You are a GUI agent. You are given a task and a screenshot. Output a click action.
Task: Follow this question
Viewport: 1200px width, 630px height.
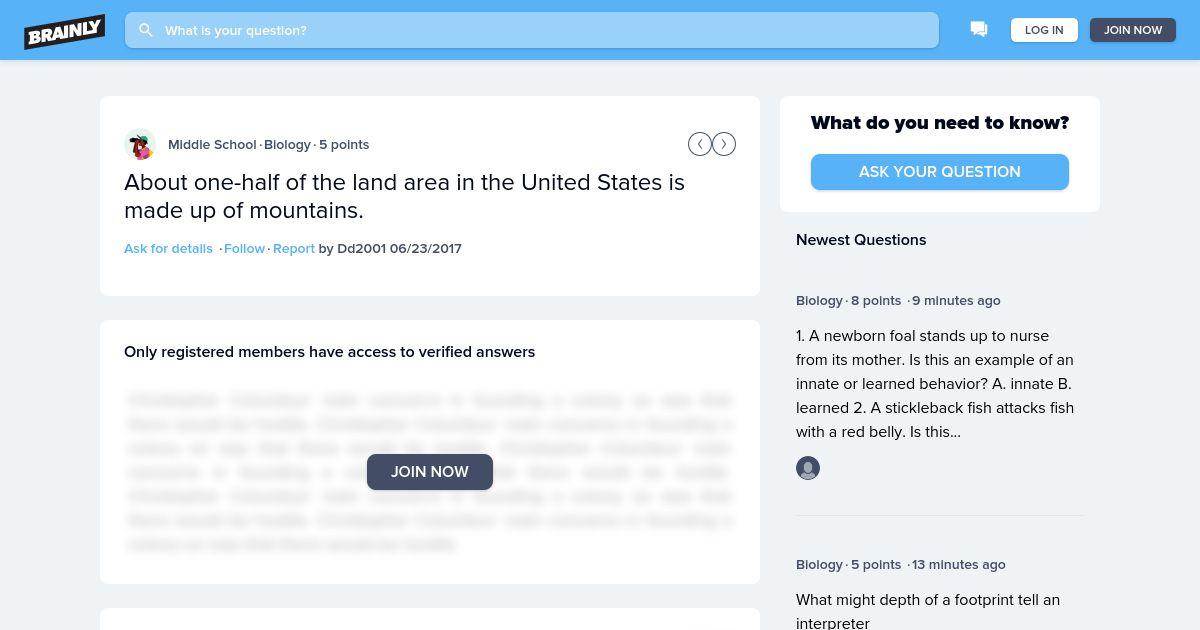(x=244, y=248)
